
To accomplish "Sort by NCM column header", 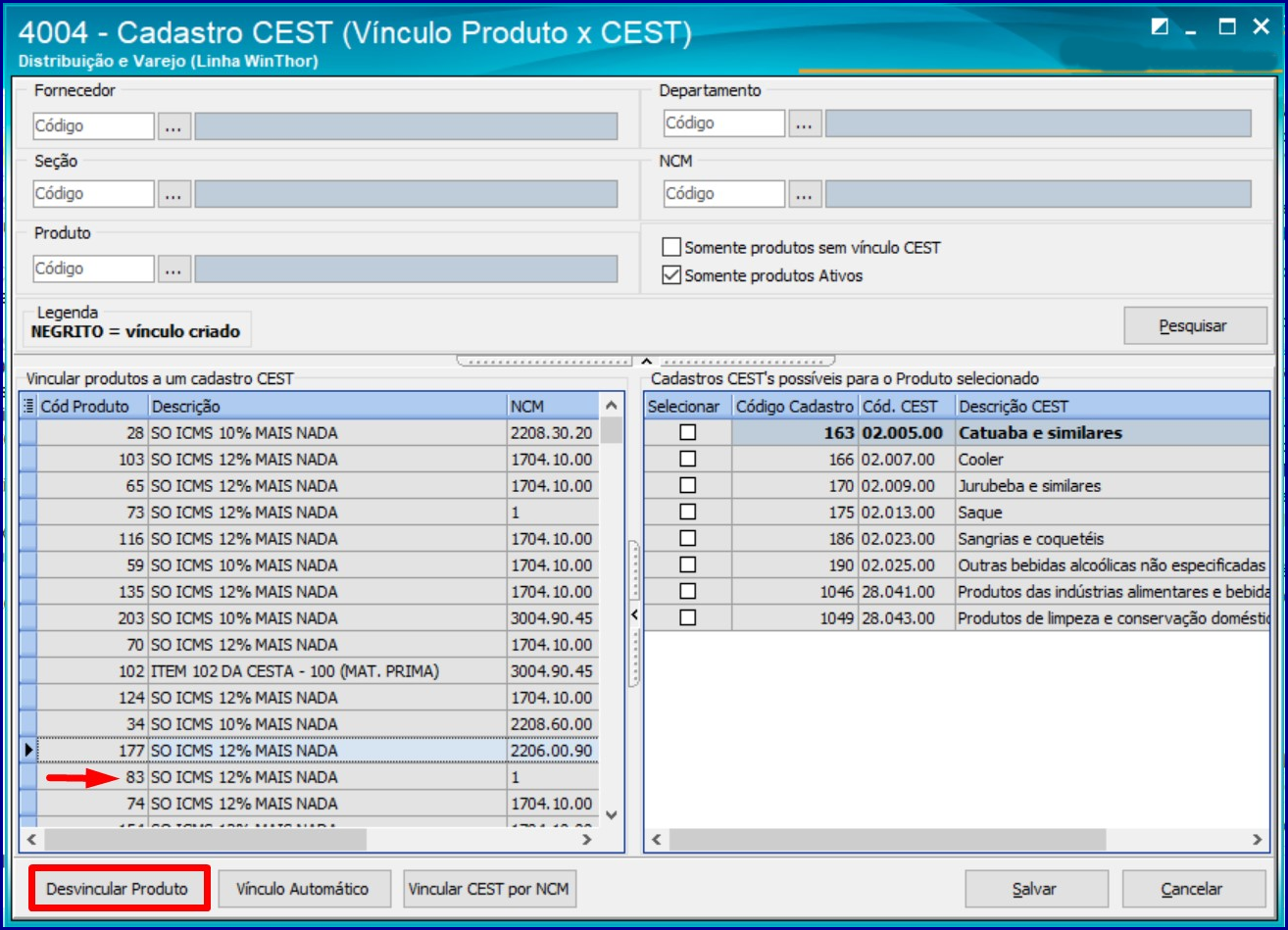I will tap(552, 406).
